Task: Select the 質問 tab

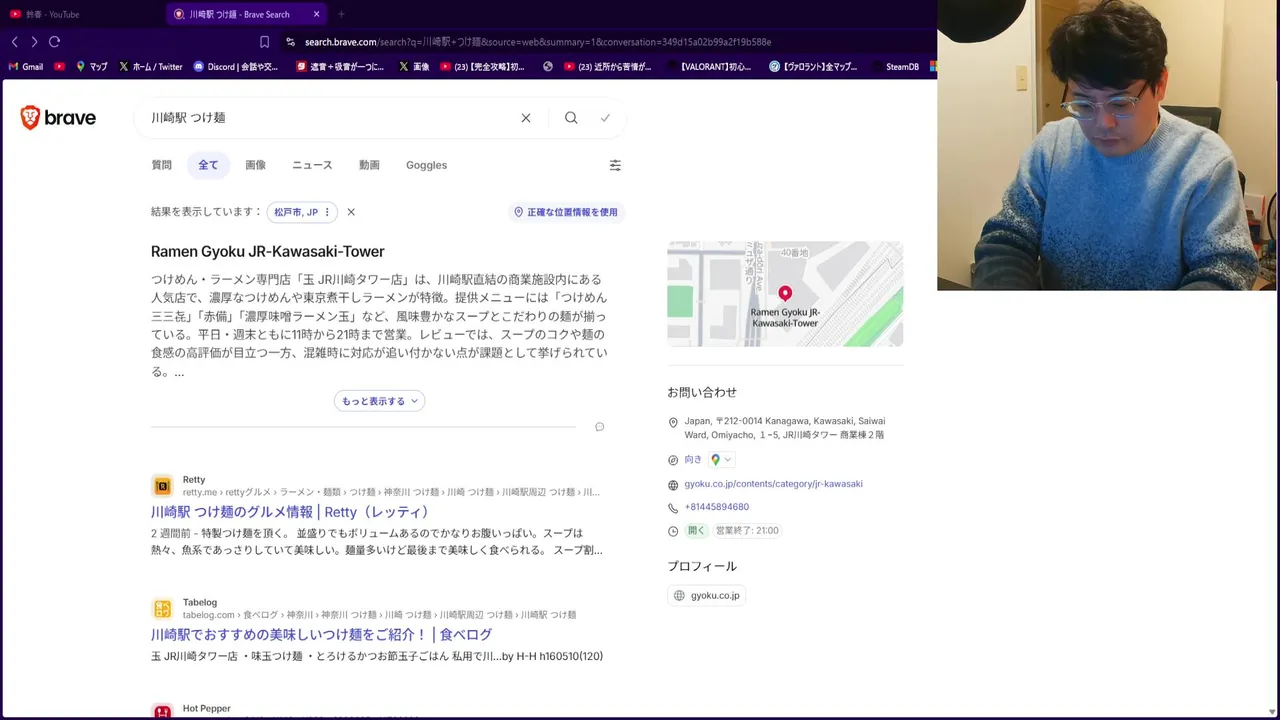Action: 162,165
